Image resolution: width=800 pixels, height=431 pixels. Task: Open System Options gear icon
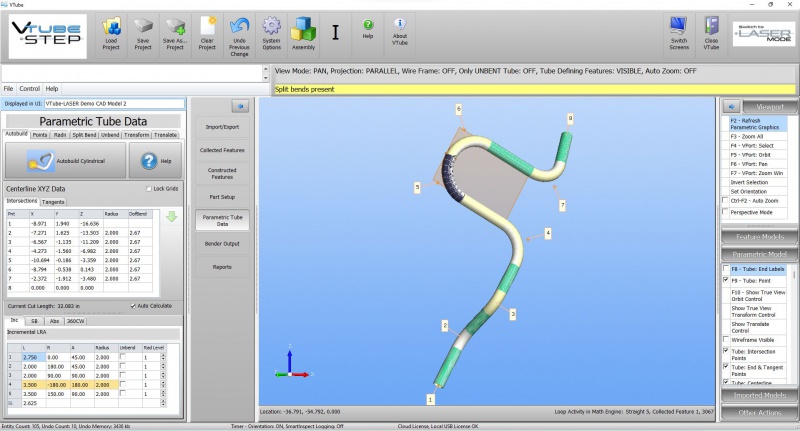pyautogui.click(x=271, y=26)
